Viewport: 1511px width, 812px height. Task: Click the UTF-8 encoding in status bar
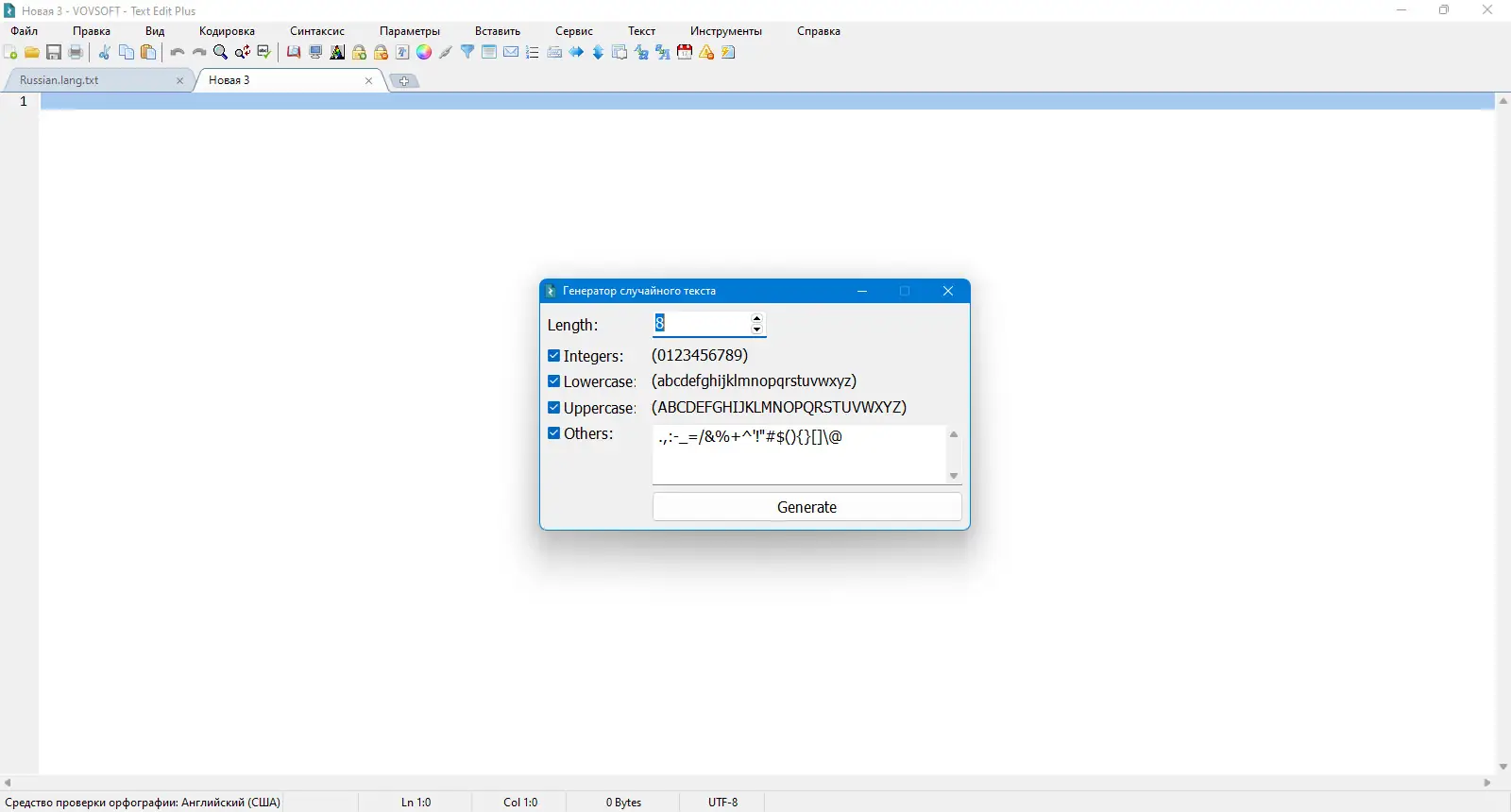(723, 803)
